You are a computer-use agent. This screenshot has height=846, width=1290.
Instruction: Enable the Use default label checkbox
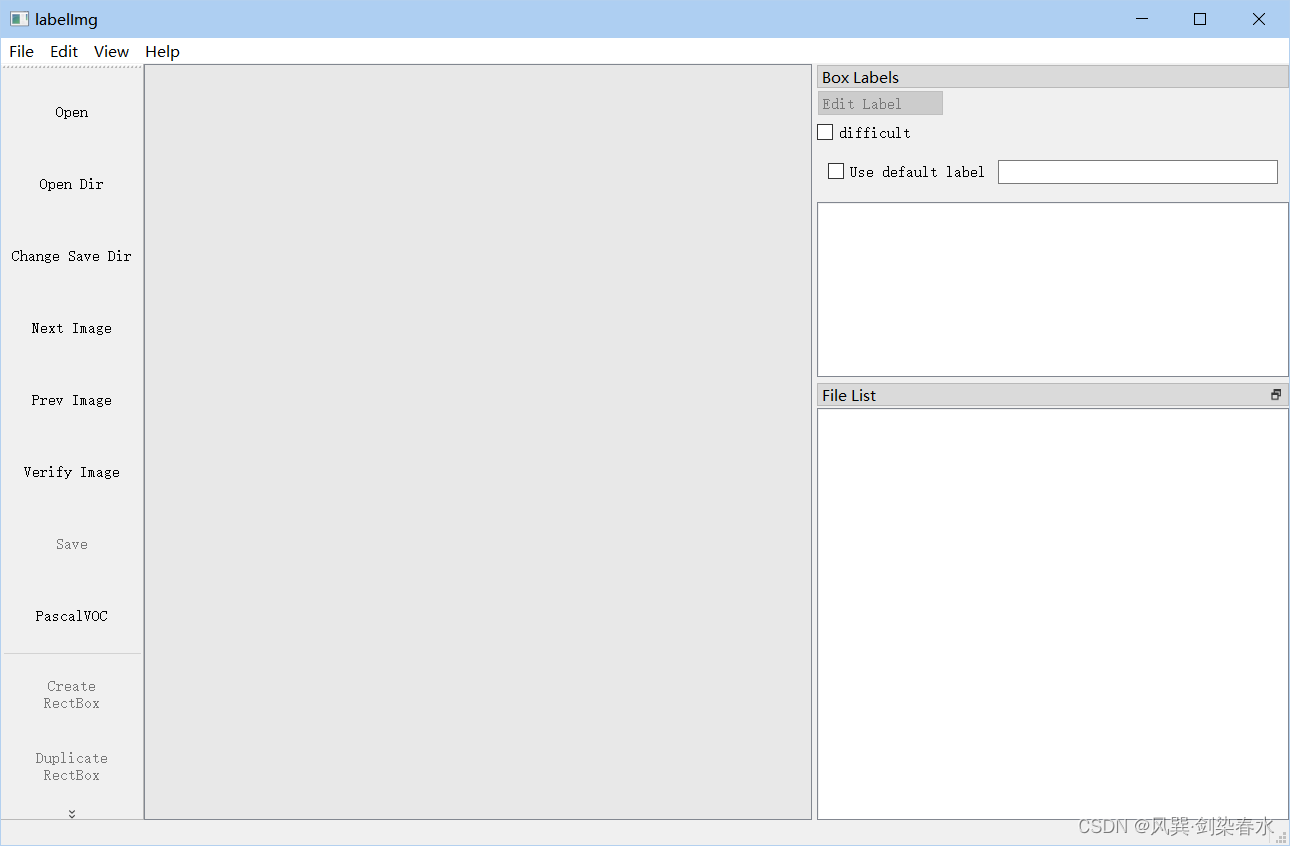tap(836, 172)
